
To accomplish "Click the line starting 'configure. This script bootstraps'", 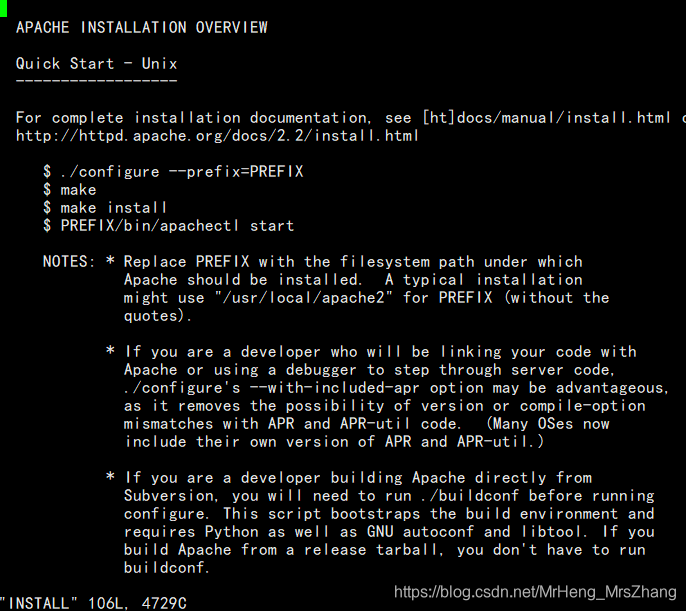I will (389, 514).
